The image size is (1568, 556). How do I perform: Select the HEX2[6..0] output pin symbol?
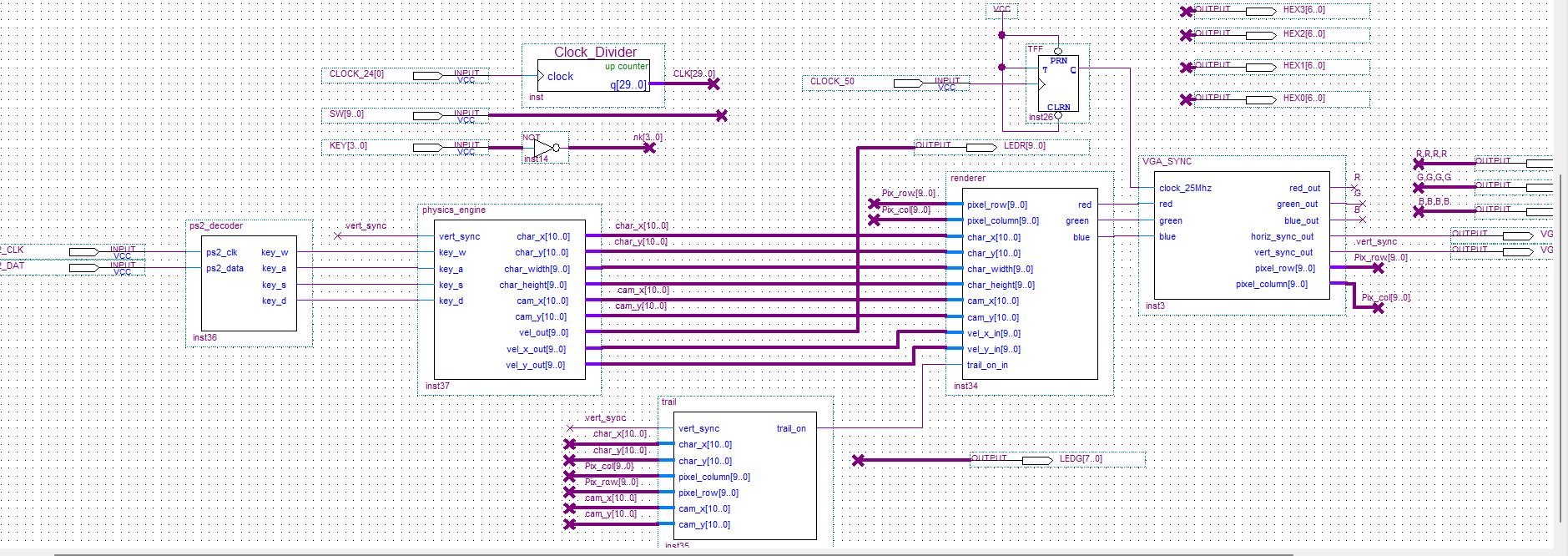click(1260, 35)
